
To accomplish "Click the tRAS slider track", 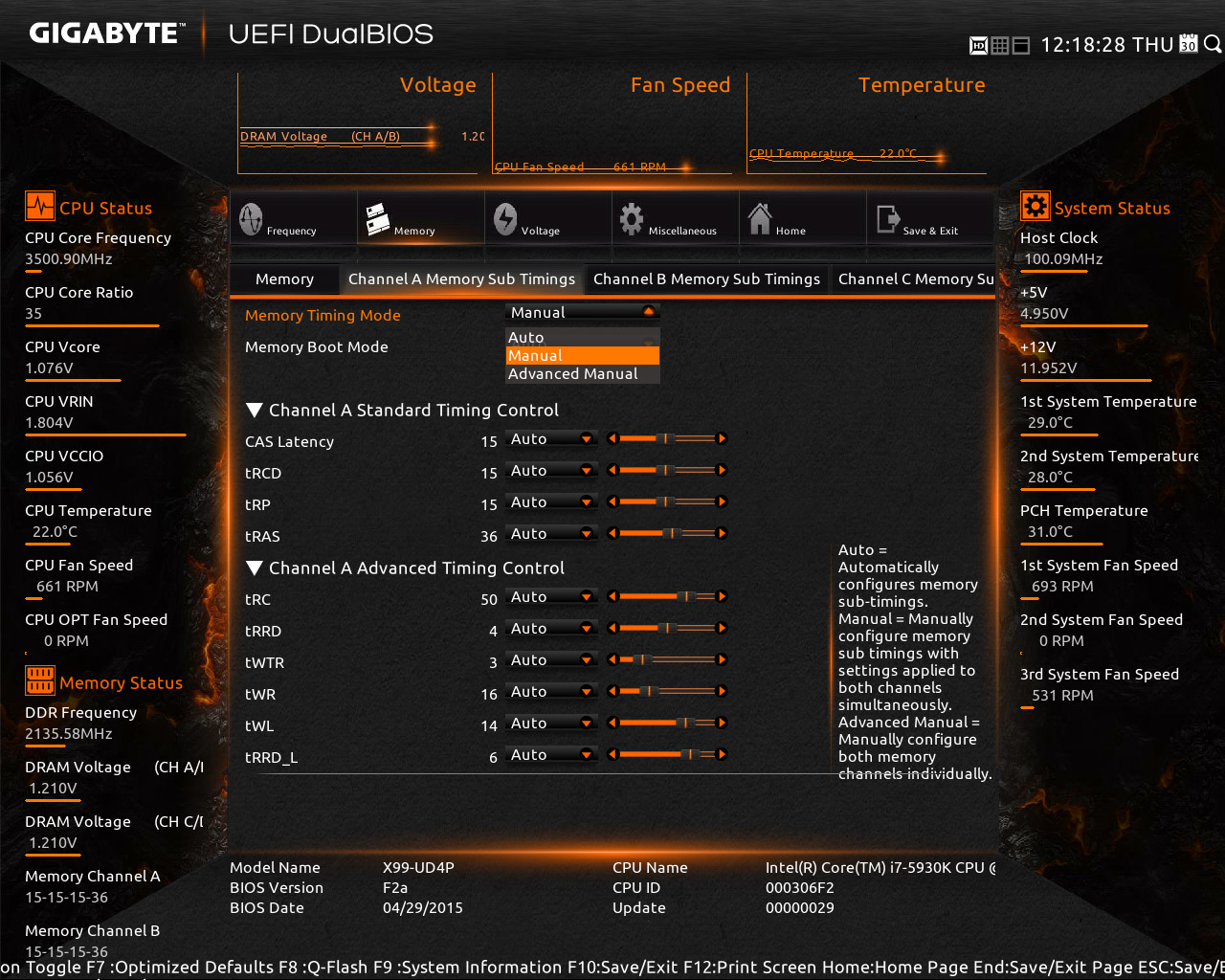I will [x=667, y=533].
